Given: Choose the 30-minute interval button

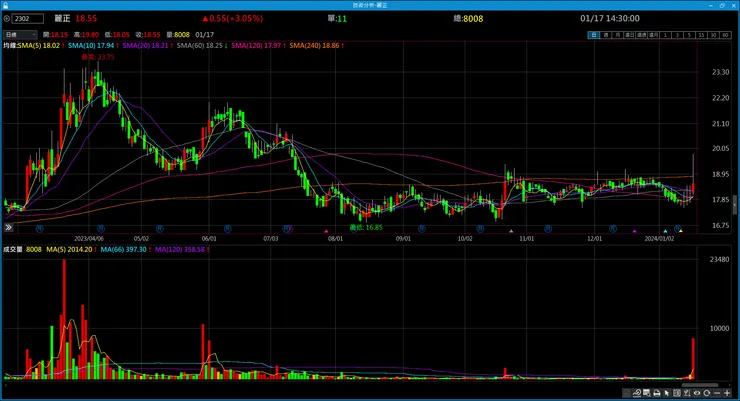Looking at the screenshot, I should 713,35.
